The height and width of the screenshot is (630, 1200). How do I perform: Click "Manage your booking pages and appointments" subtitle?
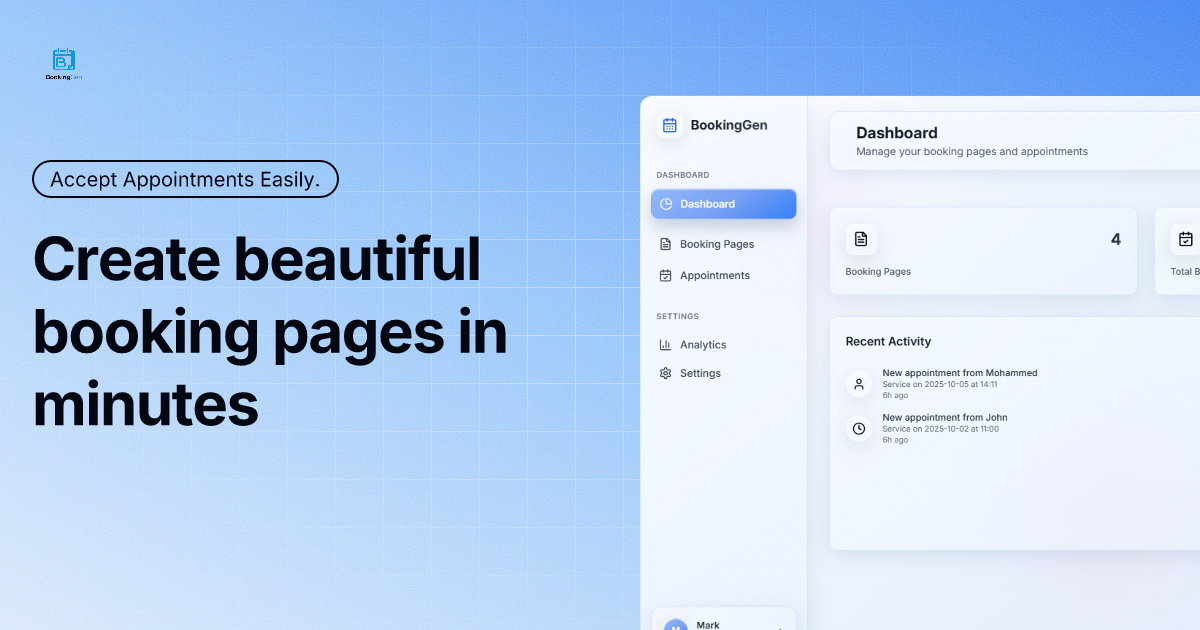(972, 152)
